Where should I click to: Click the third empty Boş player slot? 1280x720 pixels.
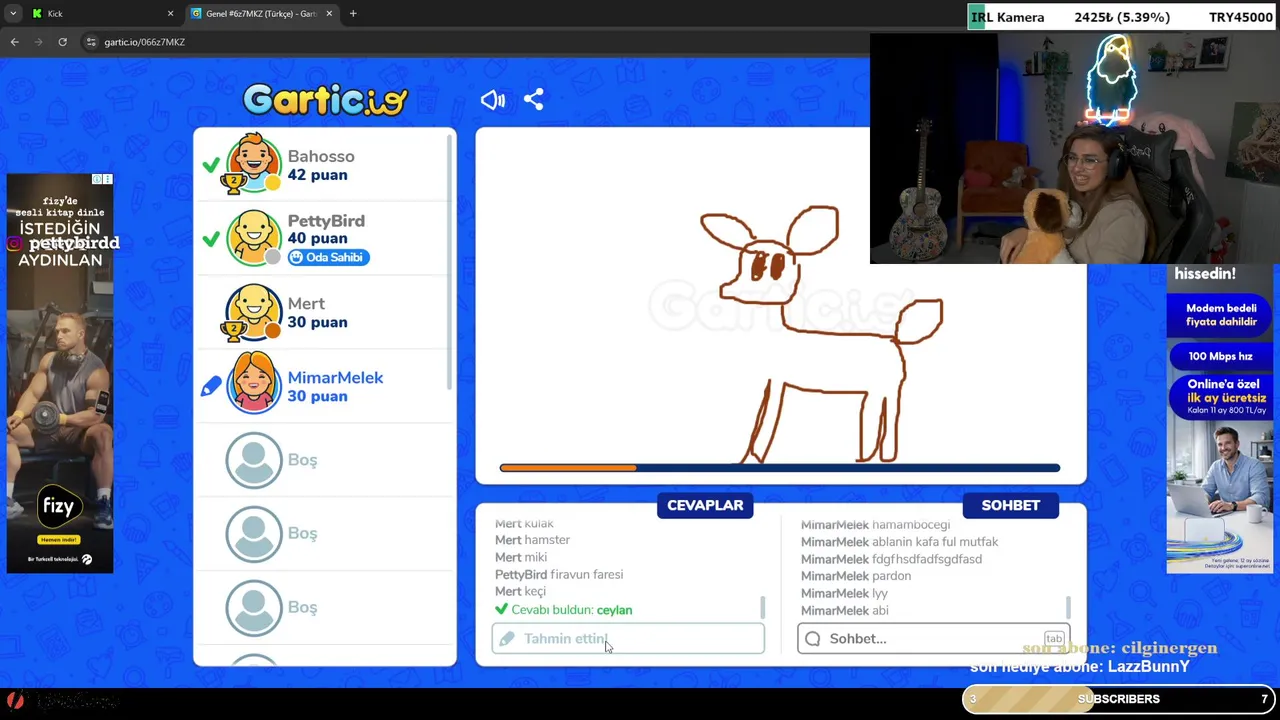325,607
